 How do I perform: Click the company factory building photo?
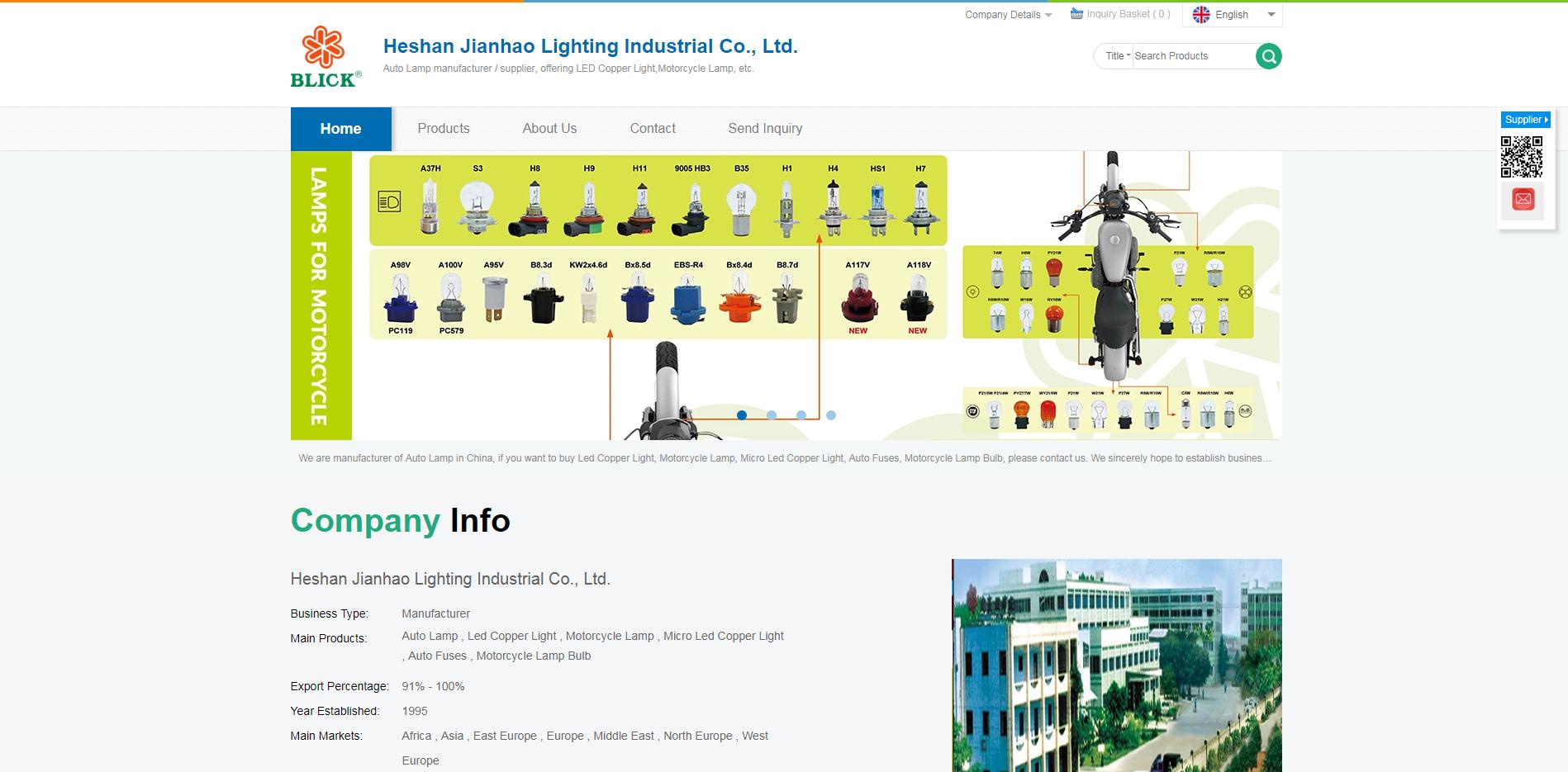(1116, 665)
